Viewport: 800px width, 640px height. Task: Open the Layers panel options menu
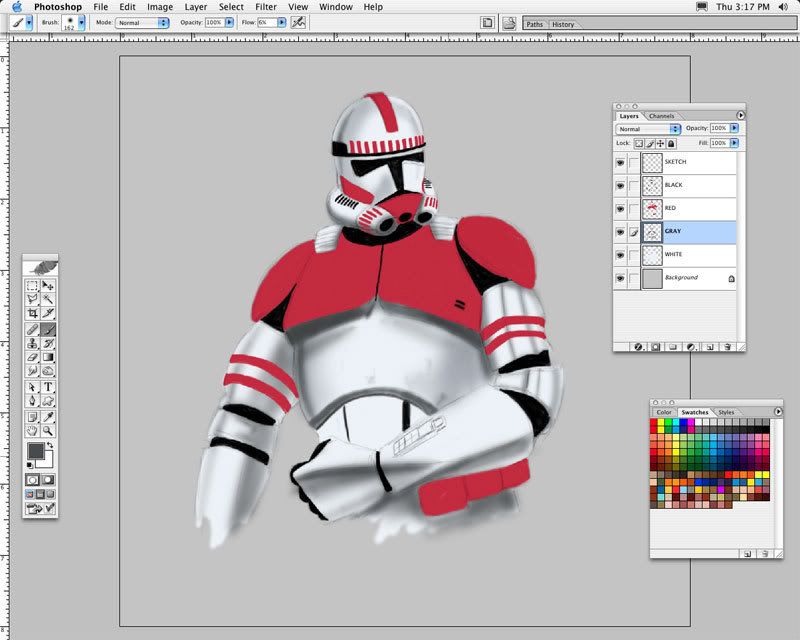[x=740, y=115]
